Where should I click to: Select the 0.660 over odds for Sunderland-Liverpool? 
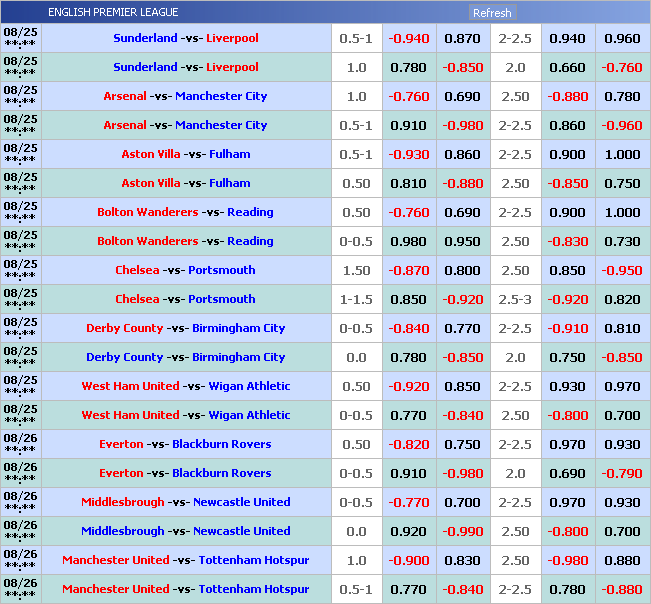pyautogui.click(x=568, y=68)
